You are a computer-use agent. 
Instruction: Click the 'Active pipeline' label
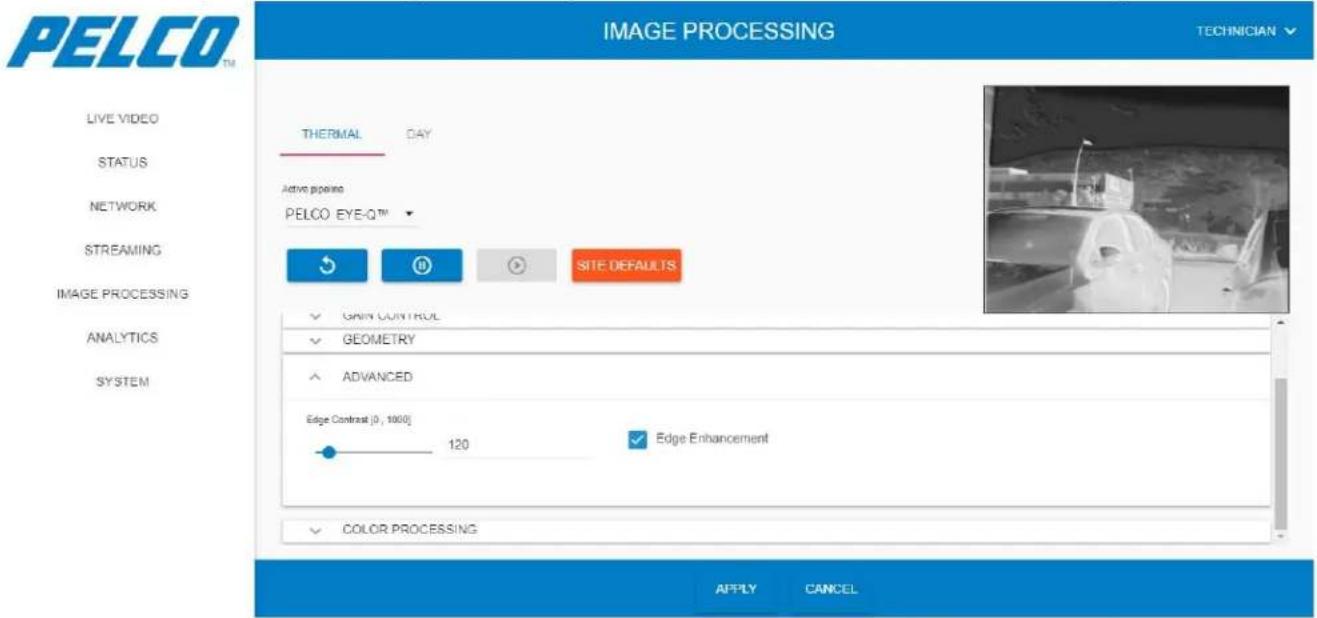(x=314, y=188)
